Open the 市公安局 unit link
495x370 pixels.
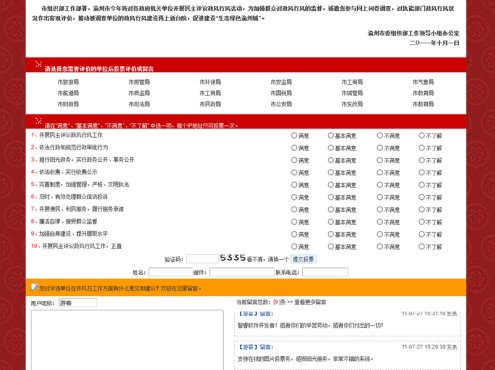click(281, 104)
